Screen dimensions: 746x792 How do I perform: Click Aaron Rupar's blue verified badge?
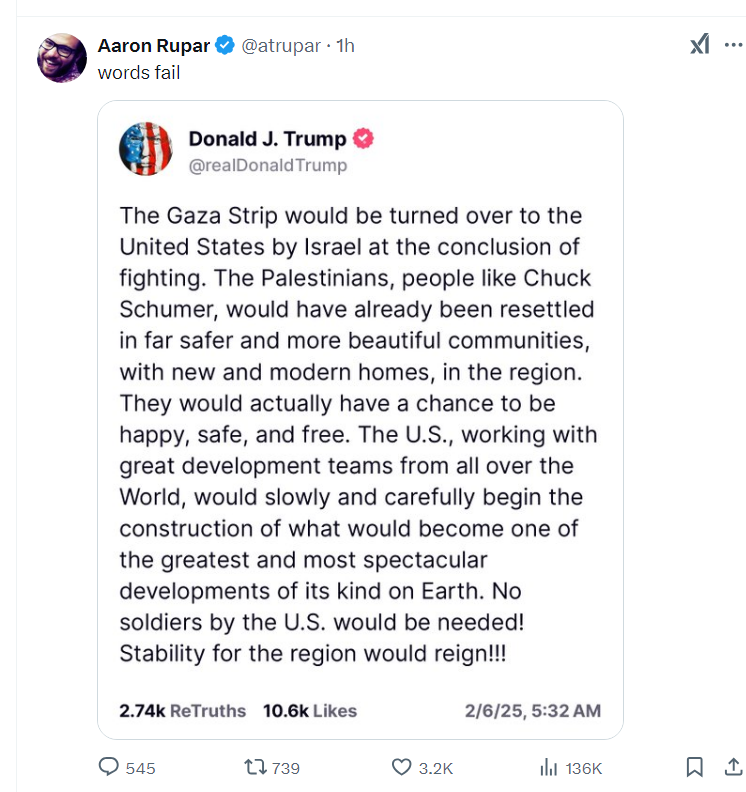click(x=227, y=46)
